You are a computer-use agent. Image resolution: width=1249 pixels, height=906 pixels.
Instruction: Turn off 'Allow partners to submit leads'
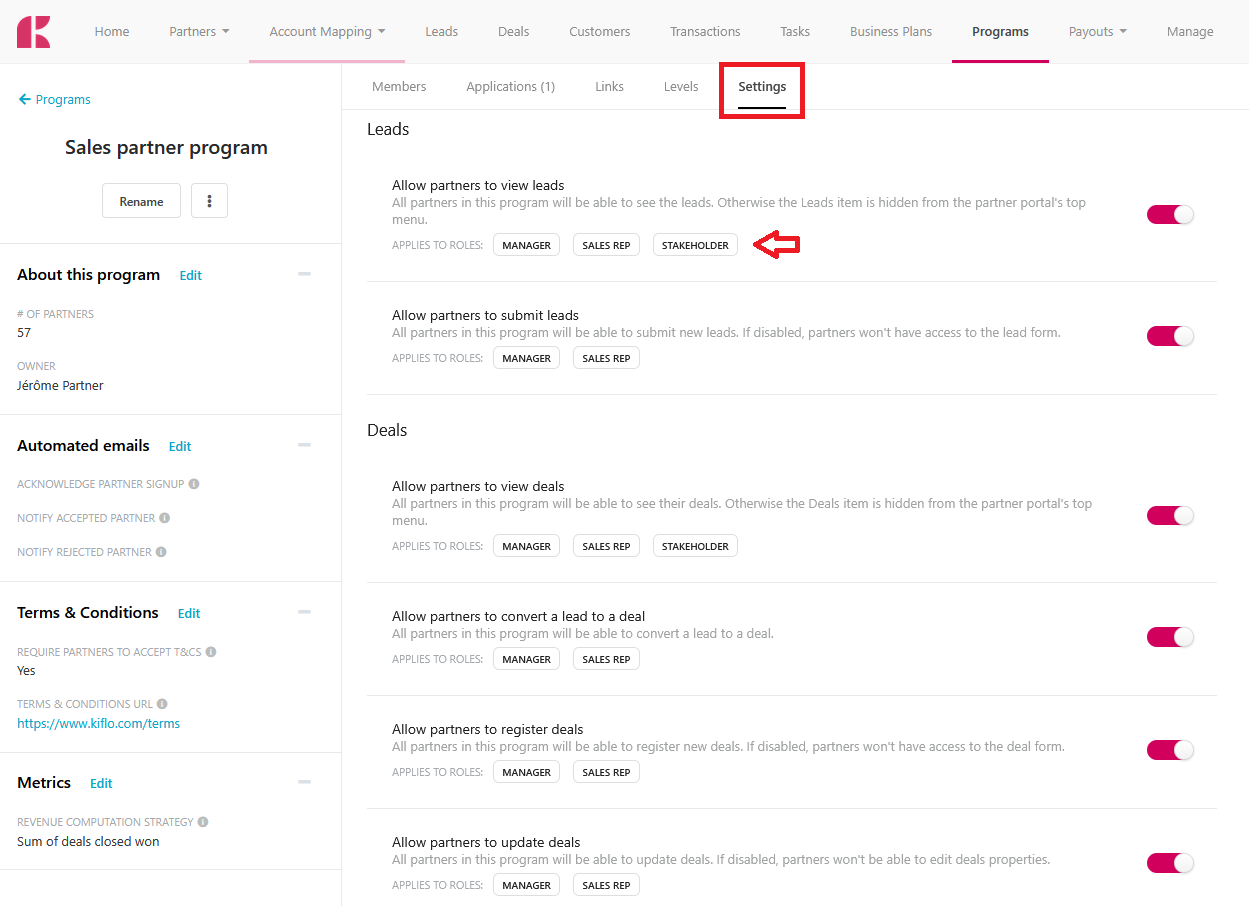tap(1170, 336)
